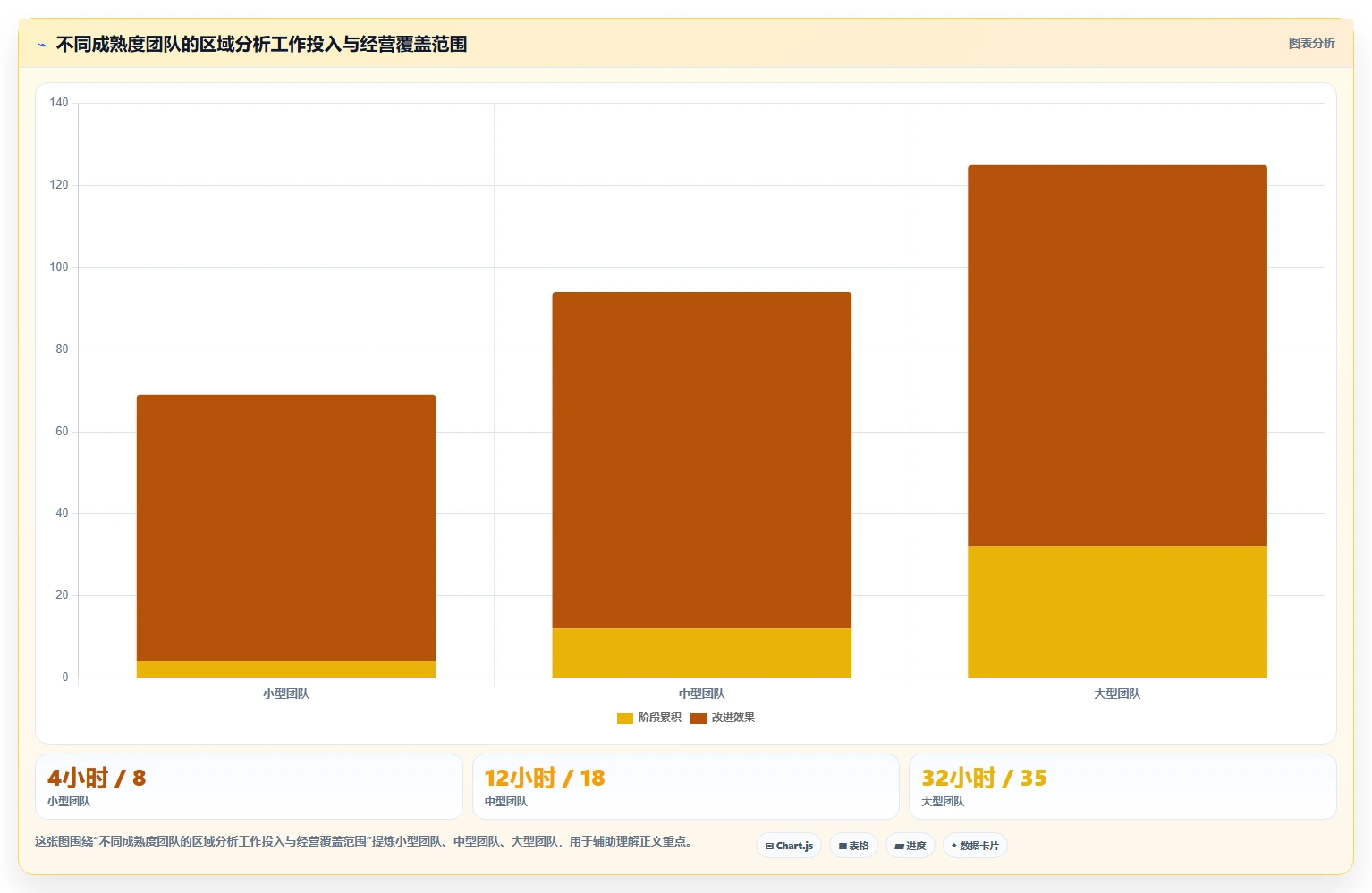This screenshot has width=1372, height=893.
Task: Select the 小型团队 yellow bar segment
Action: pyautogui.click(x=286, y=670)
